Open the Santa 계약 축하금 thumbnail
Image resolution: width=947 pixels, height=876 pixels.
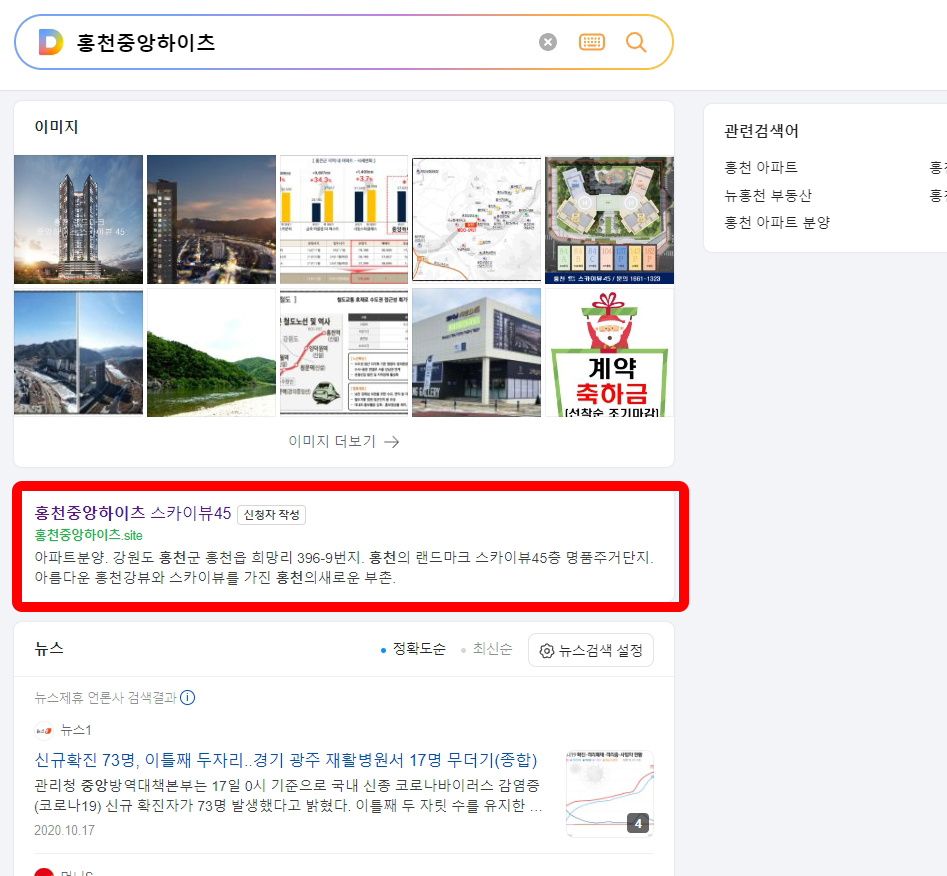pos(609,352)
